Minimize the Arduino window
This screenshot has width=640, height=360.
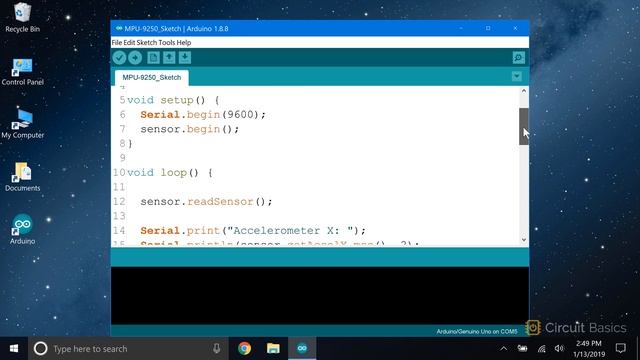(x=461, y=28)
